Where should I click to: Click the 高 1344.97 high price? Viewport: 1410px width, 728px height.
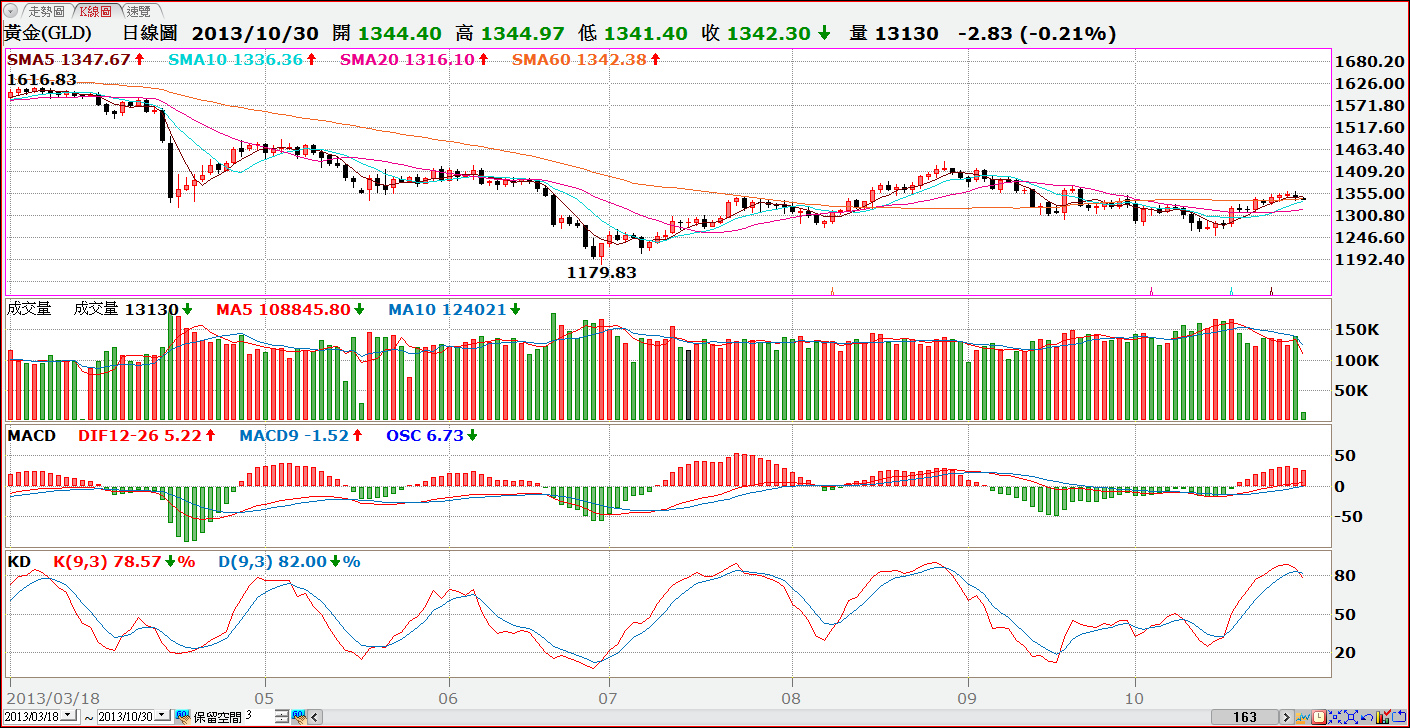click(509, 34)
